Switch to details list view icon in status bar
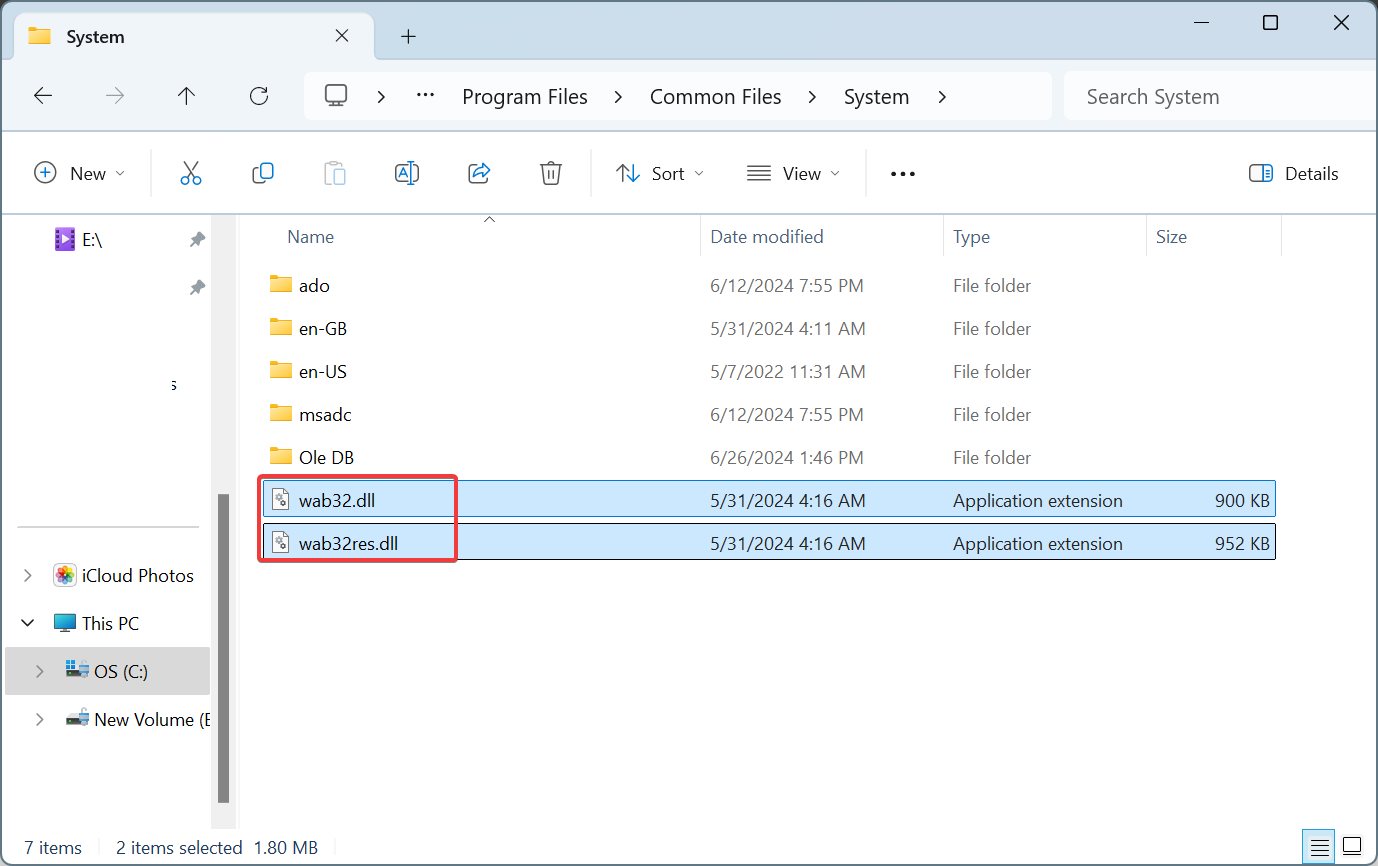Image resolution: width=1378 pixels, height=866 pixels. (1319, 847)
